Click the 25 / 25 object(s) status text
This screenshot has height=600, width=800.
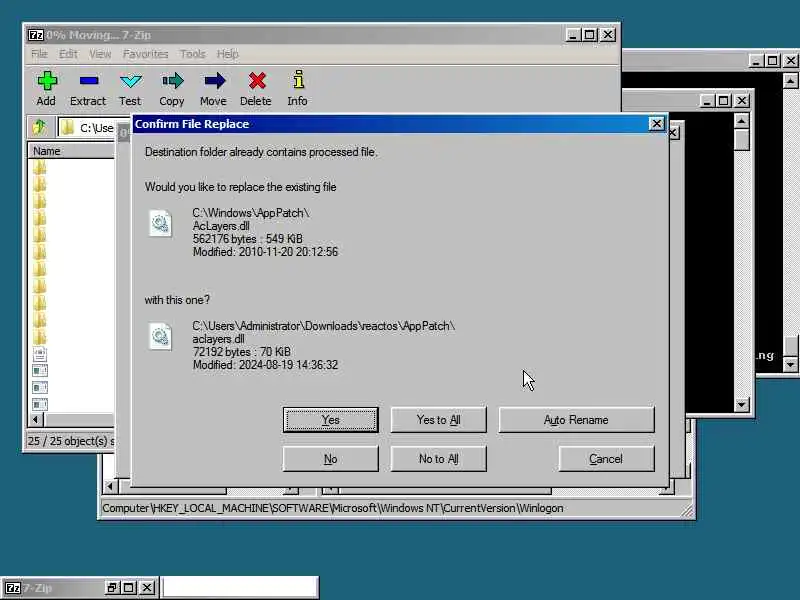(71, 441)
